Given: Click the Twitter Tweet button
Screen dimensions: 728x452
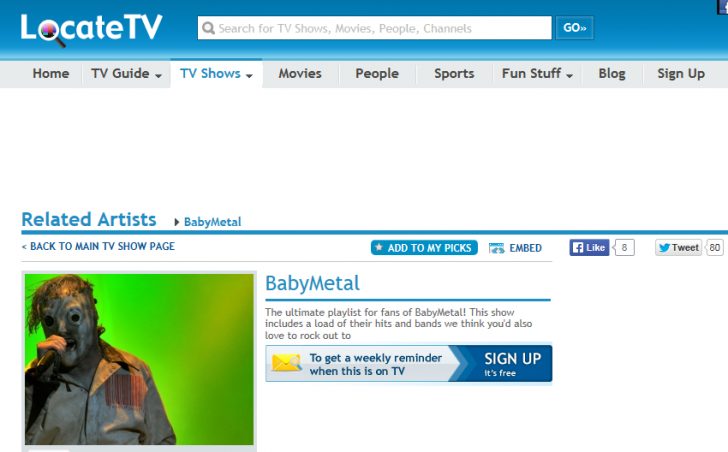Looking at the screenshot, I should pos(679,247).
